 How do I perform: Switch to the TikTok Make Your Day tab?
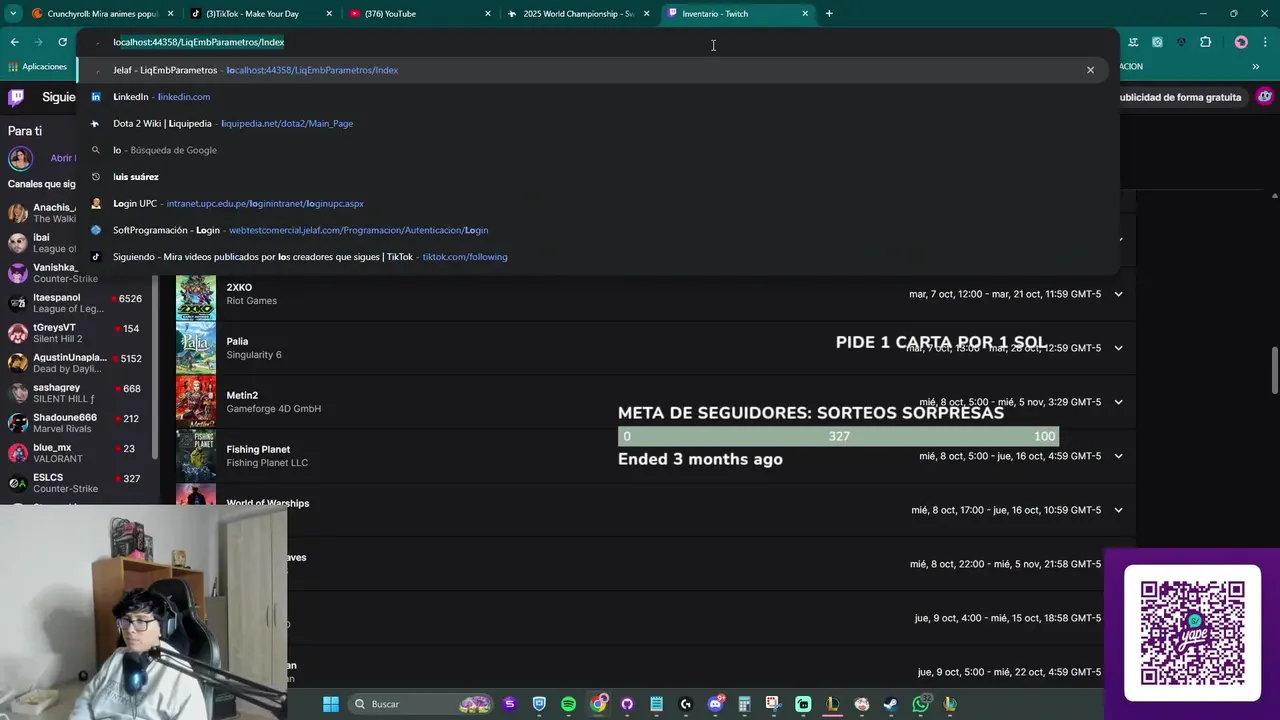click(260, 14)
